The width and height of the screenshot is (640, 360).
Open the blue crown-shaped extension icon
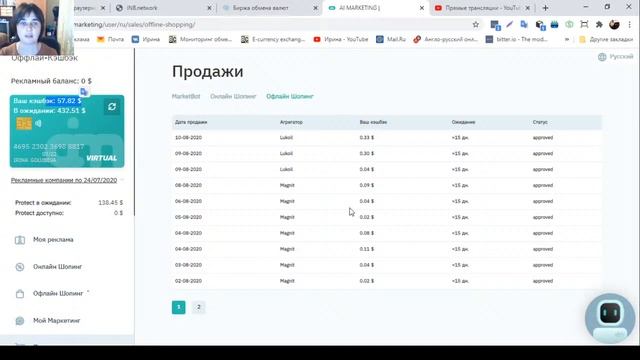click(x=554, y=24)
